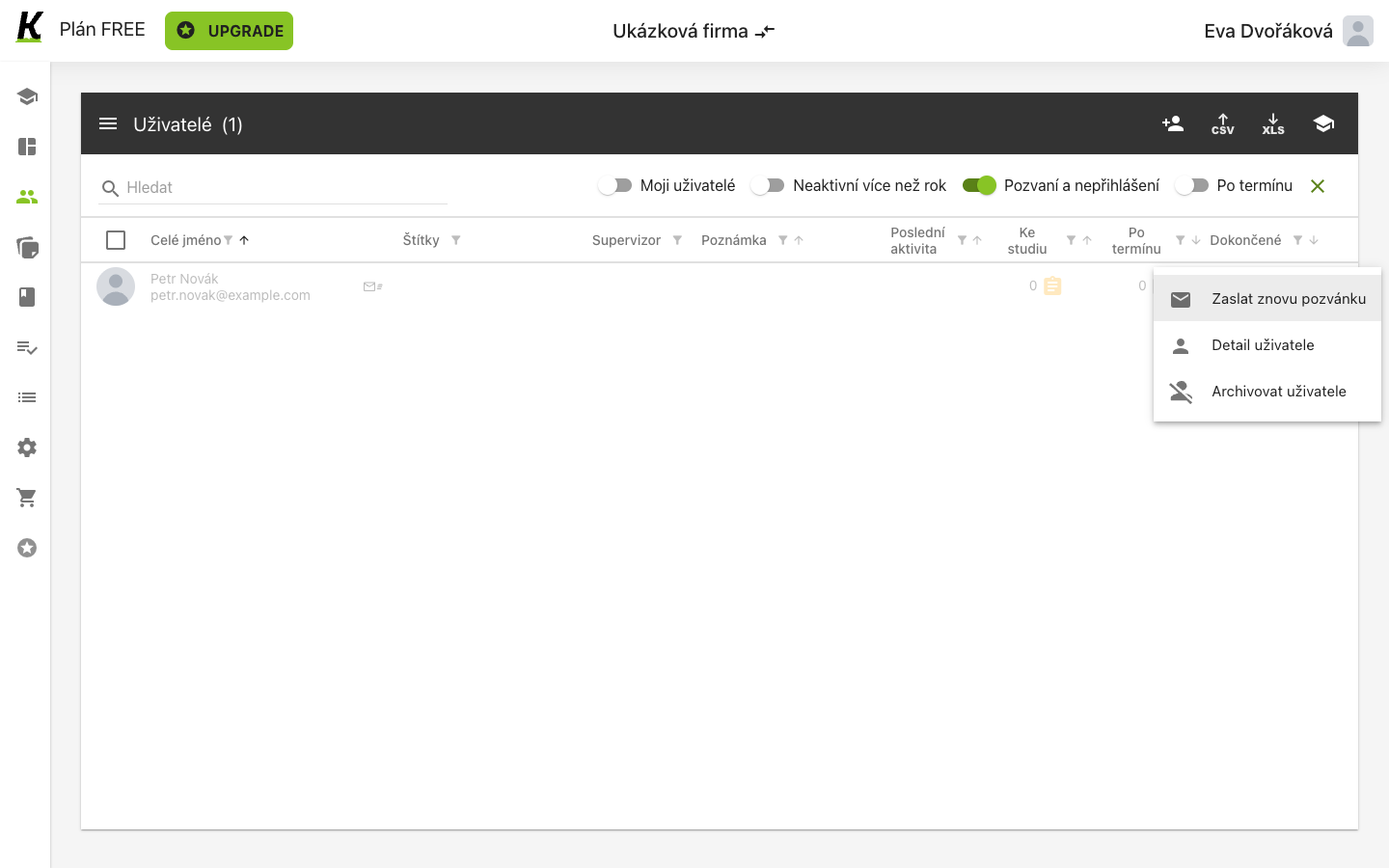
Task: Click the Petr Novák avatar
Action: coord(116,286)
